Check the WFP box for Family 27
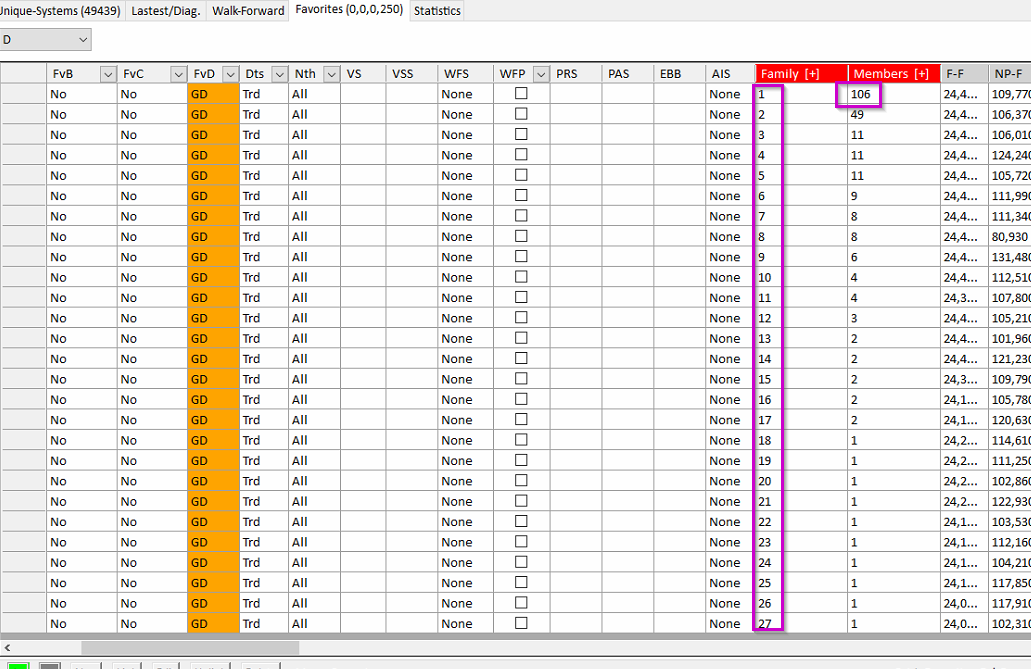This screenshot has width=1031, height=669. point(521,623)
